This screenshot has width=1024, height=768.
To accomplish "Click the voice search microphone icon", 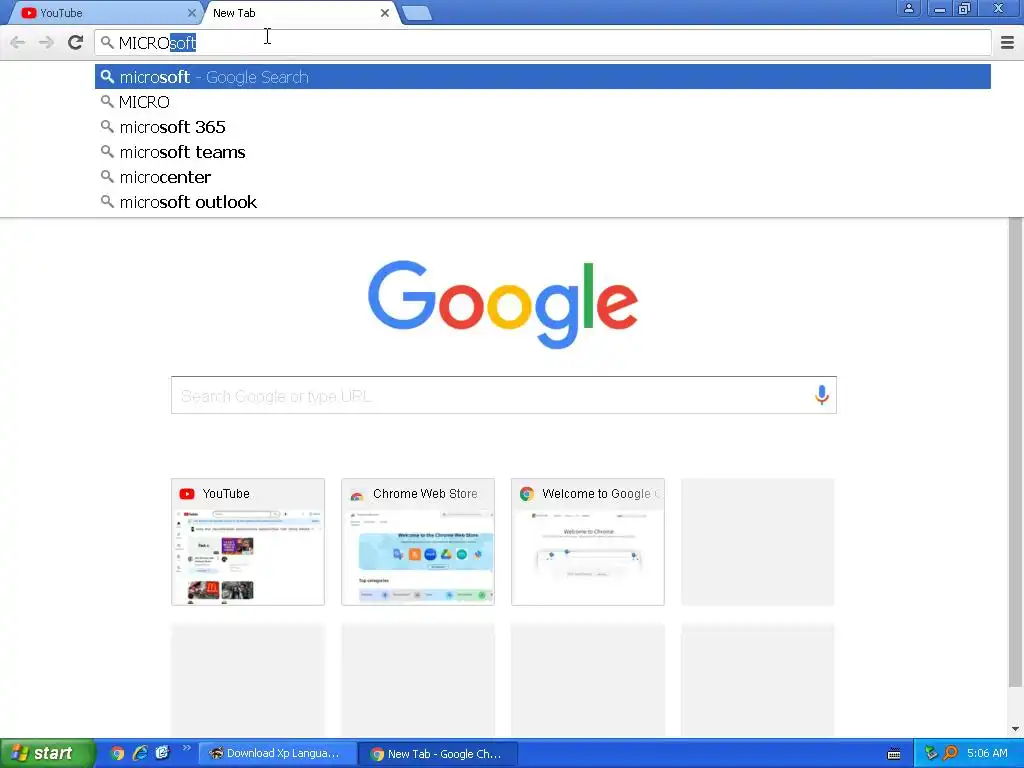I will click(822, 395).
